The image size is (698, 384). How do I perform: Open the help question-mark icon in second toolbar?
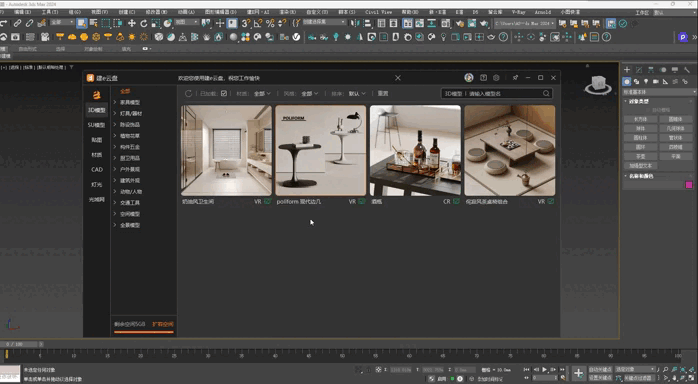point(503,37)
